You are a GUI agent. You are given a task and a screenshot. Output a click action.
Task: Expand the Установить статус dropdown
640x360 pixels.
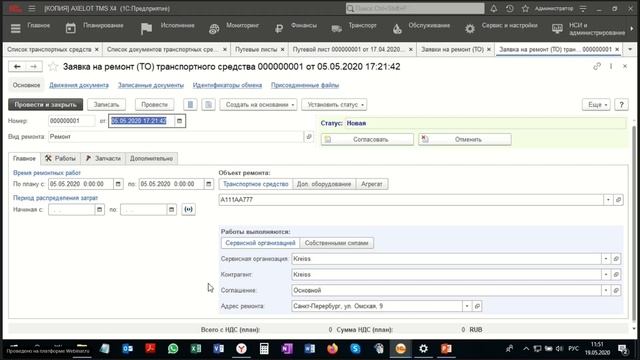(x=334, y=104)
